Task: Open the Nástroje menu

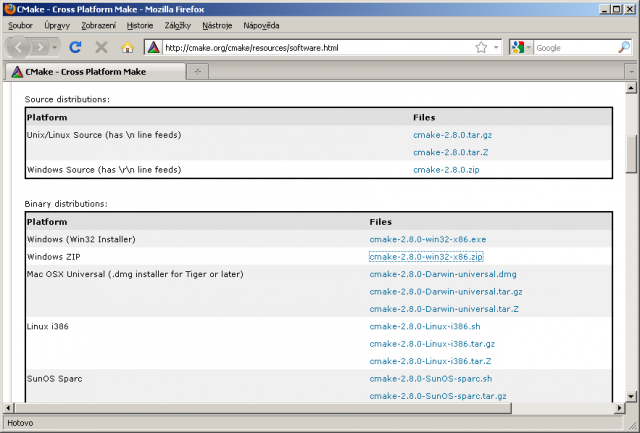Action: point(217,25)
